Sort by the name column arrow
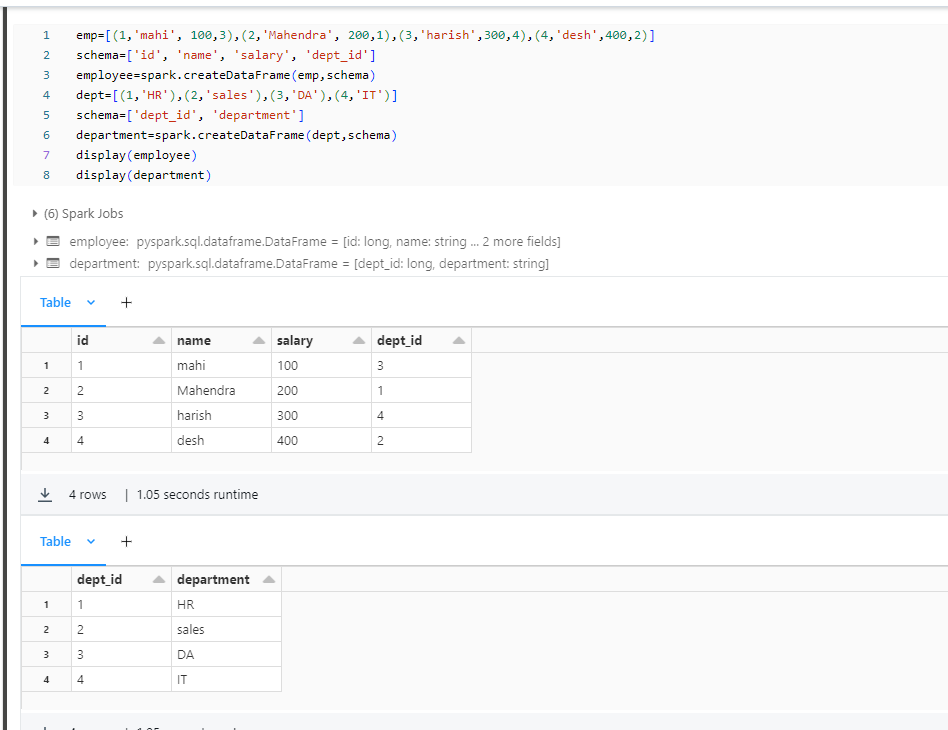 click(x=259, y=341)
